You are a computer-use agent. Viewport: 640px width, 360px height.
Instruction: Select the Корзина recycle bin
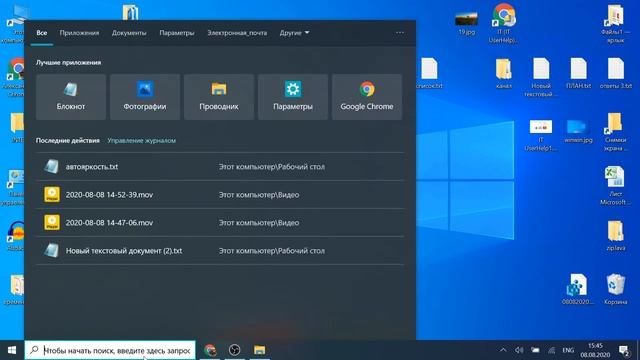[615, 289]
